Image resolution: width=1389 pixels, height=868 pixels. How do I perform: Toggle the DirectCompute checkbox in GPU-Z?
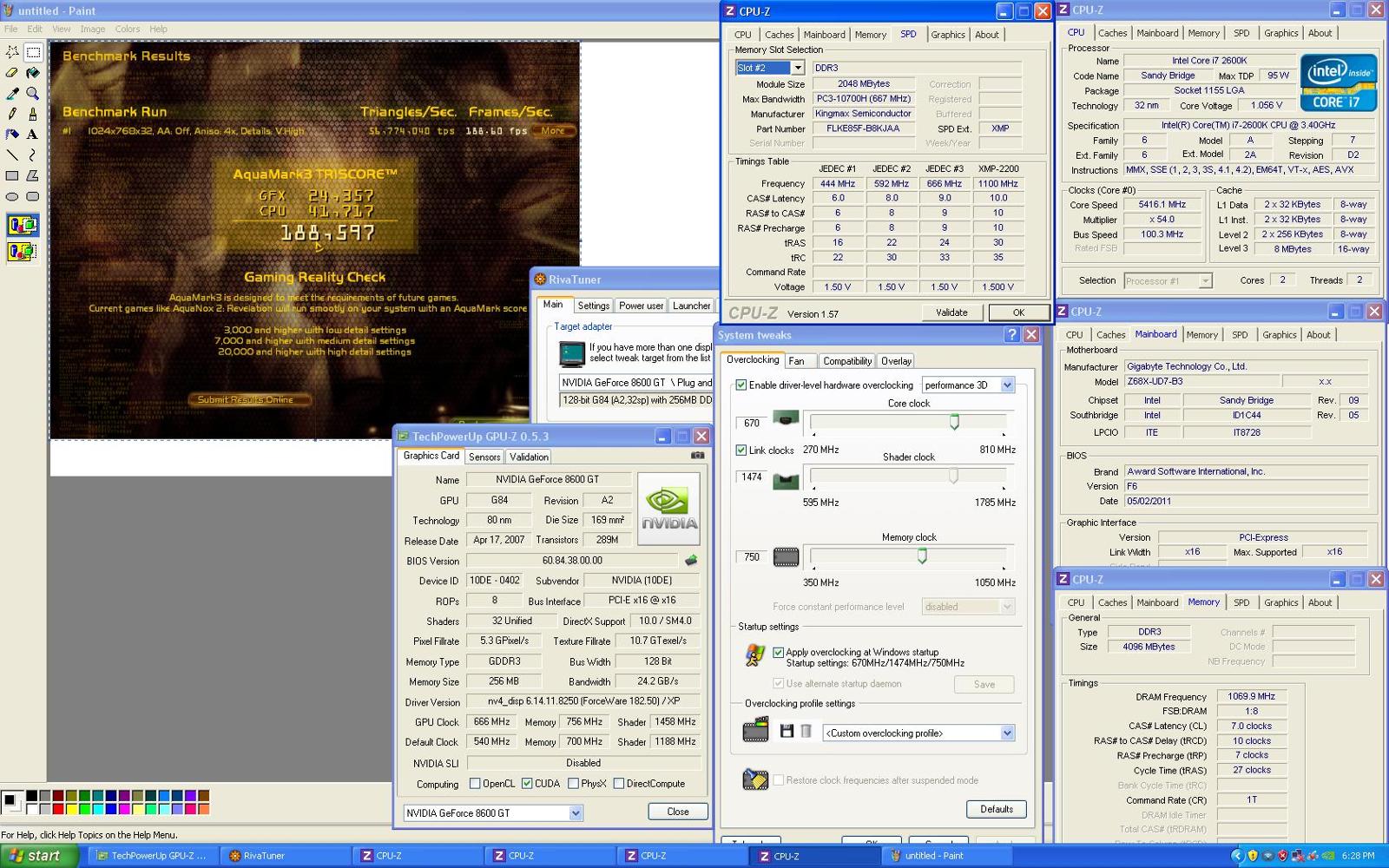619,783
